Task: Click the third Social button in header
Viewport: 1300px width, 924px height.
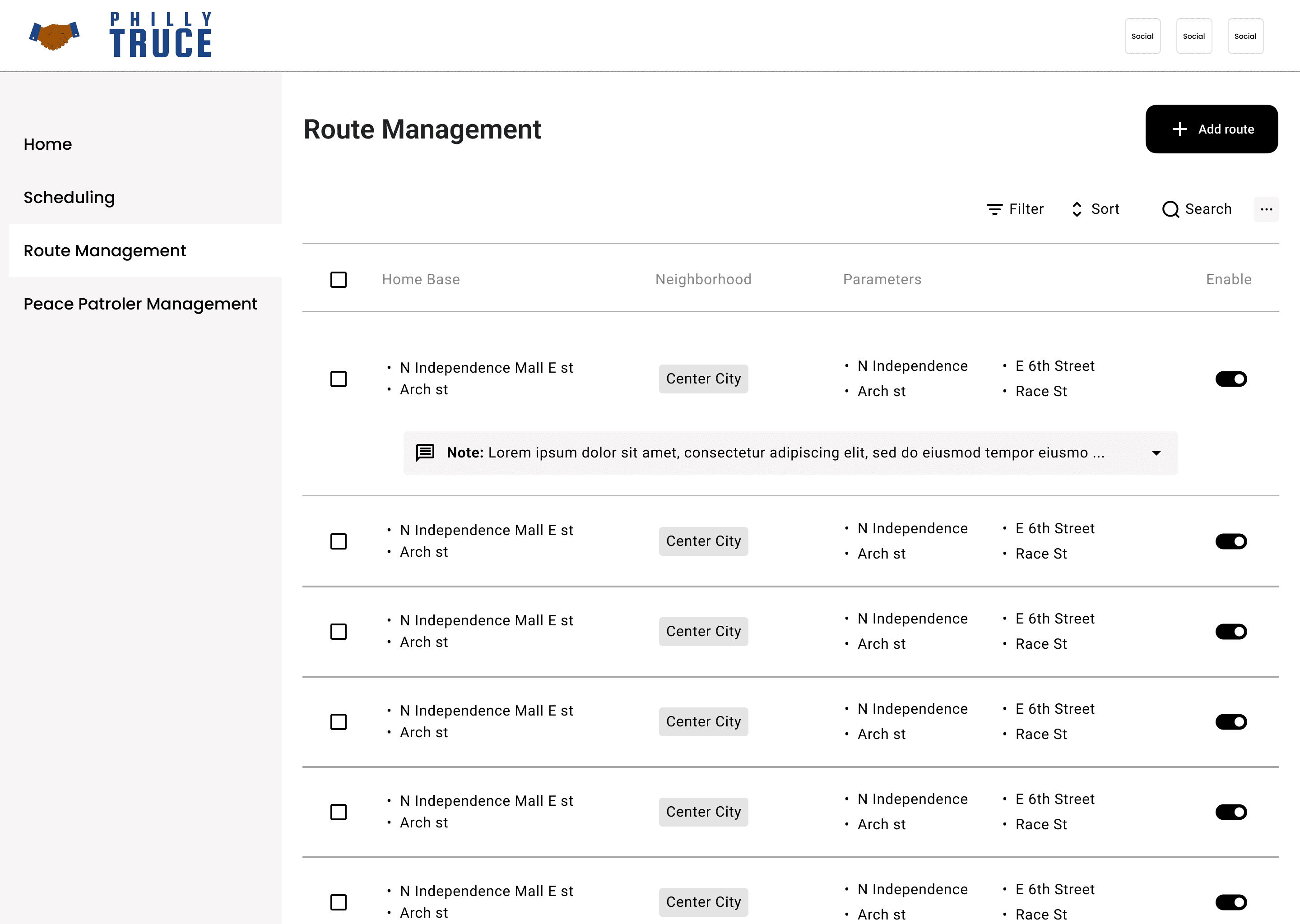Action: (x=1245, y=36)
